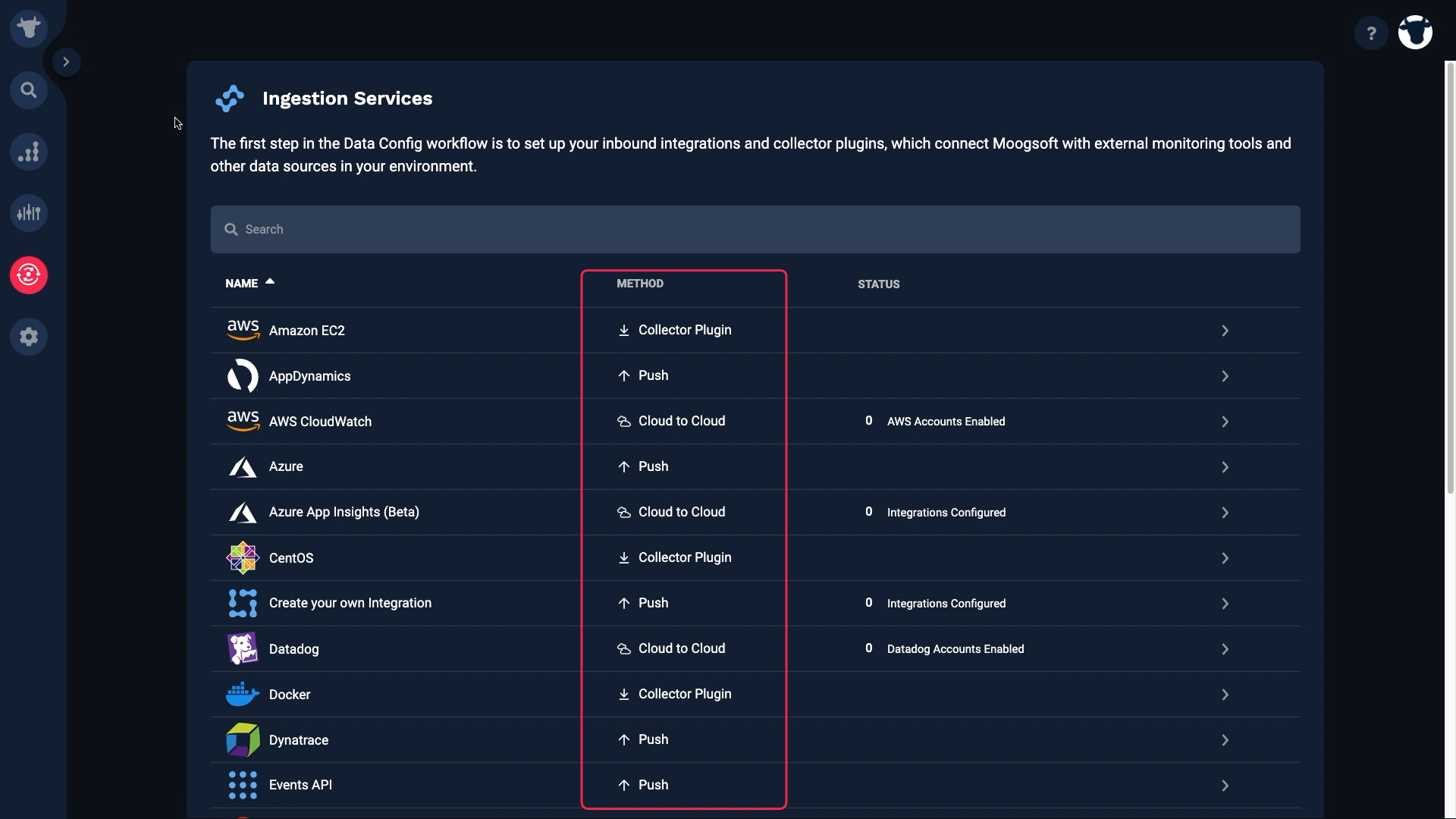Open Dynatrace row chevron
Screen dimensions: 1456x819
pos(1225,740)
